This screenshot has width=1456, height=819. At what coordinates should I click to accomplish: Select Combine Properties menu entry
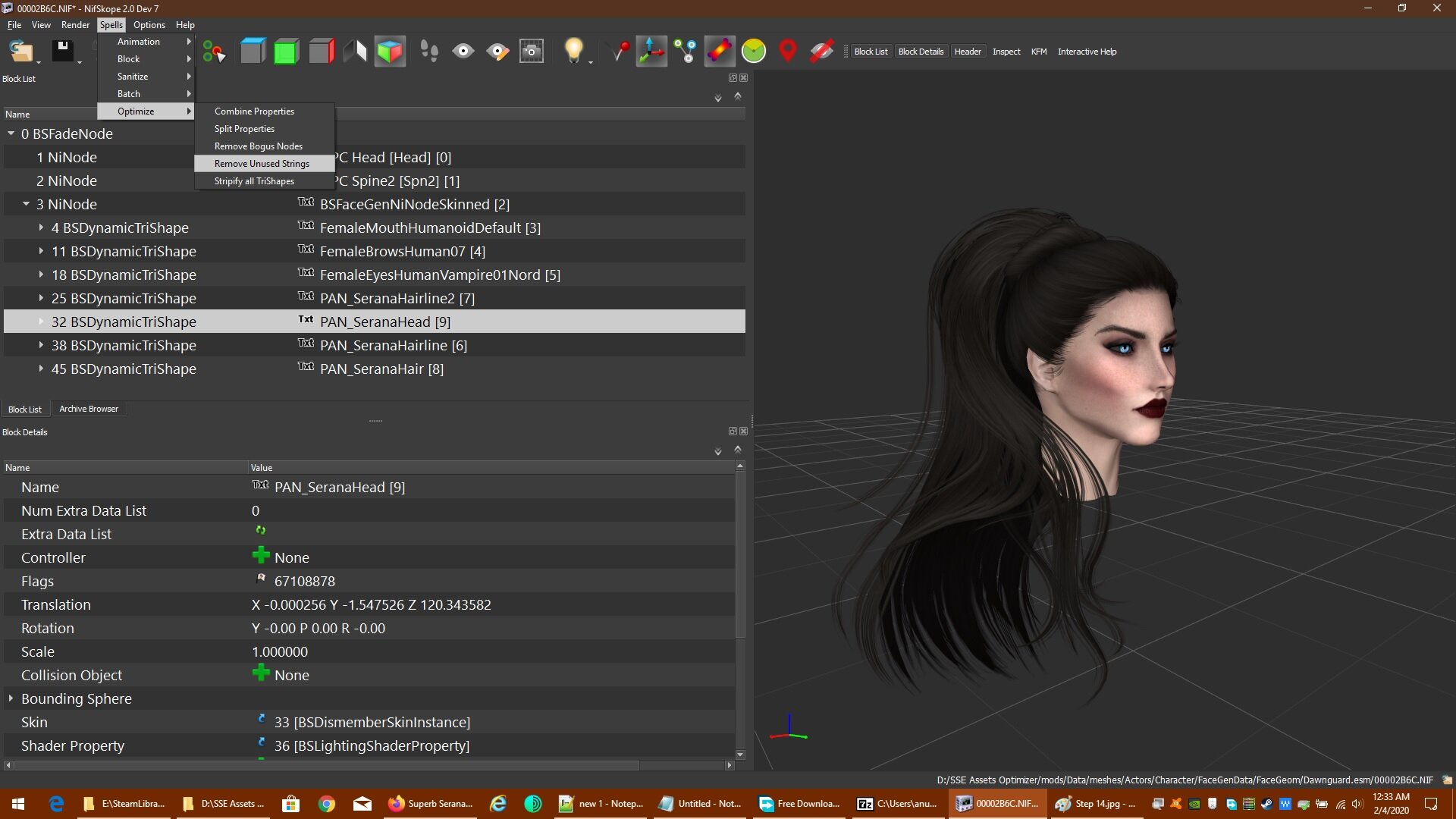(x=264, y=111)
